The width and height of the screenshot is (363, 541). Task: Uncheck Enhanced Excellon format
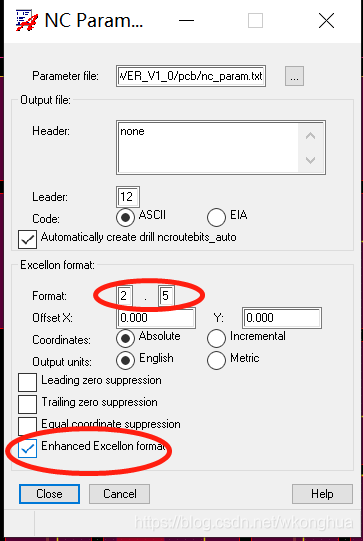(27, 448)
